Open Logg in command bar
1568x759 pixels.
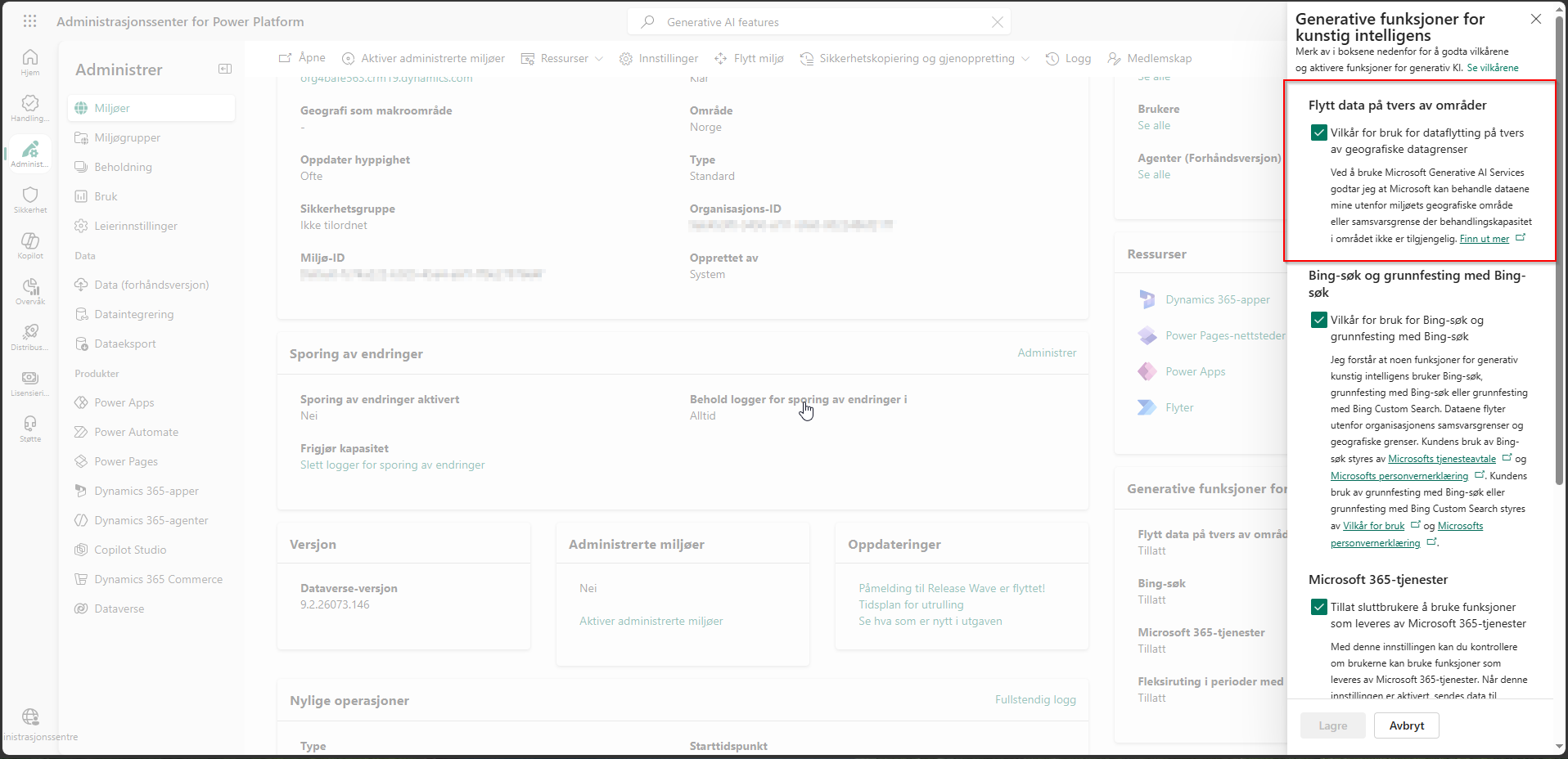click(1068, 58)
